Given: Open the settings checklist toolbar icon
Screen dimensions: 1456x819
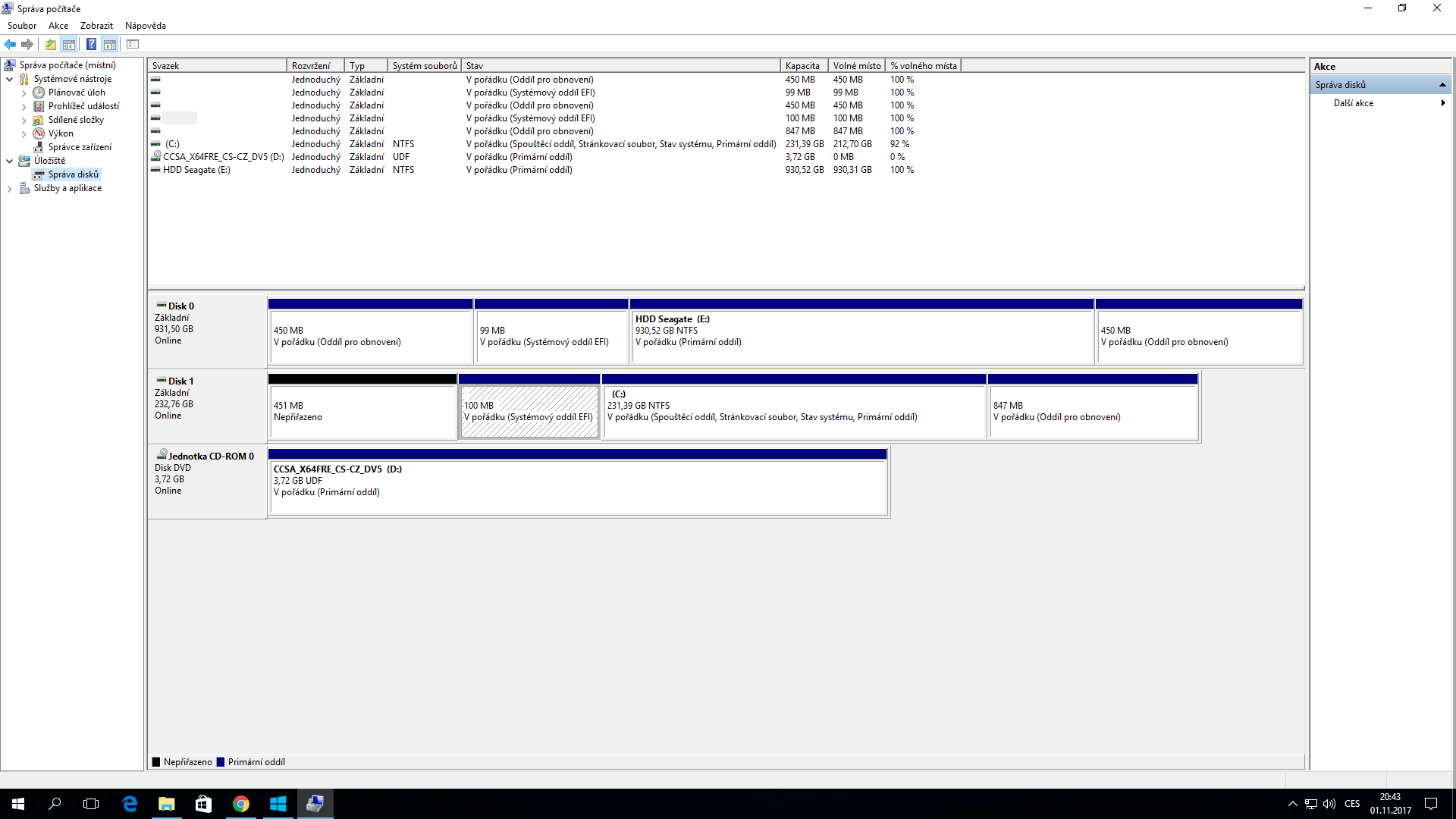Looking at the screenshot, I should point(133,44).
